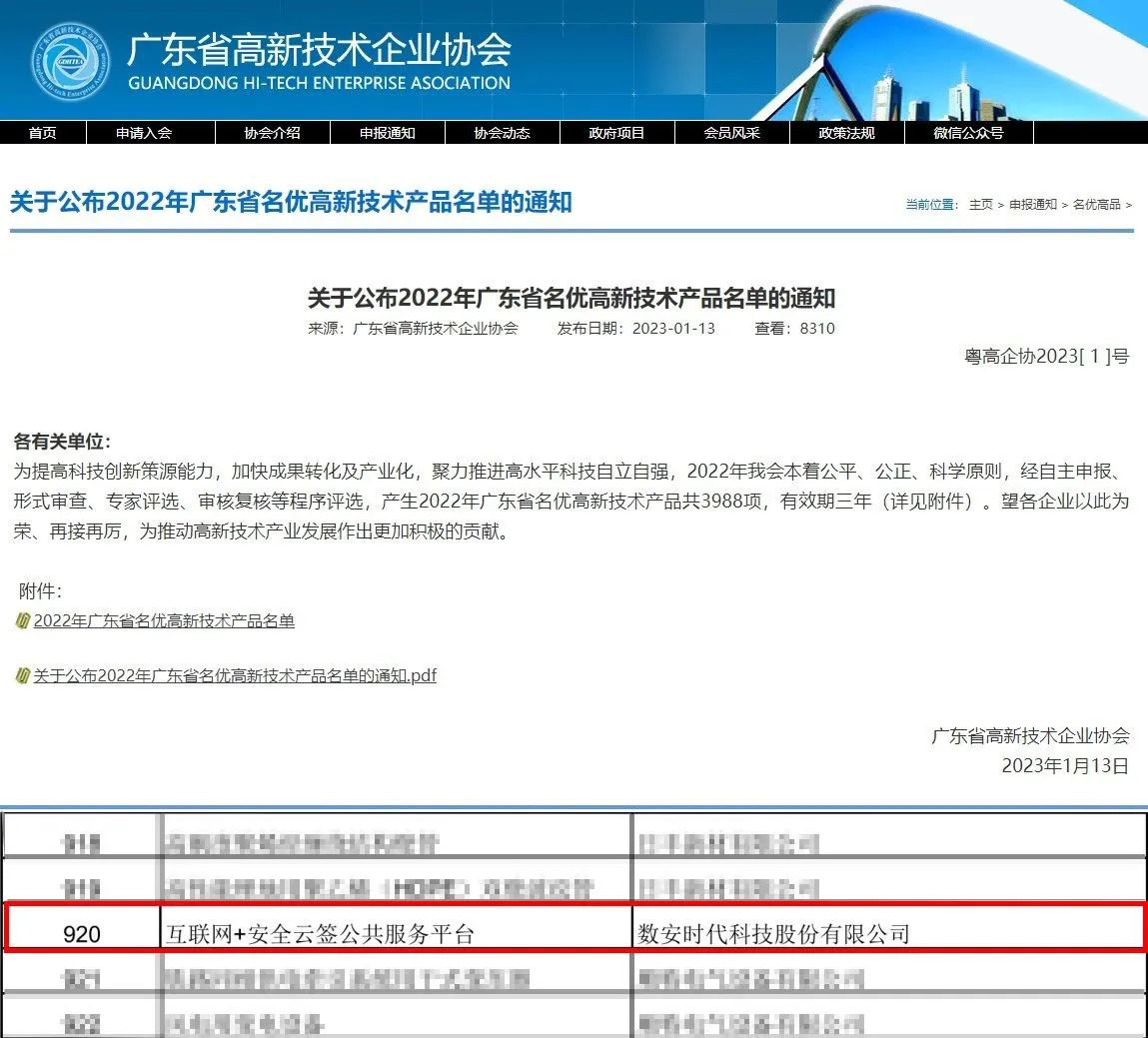Click the 申报通知 breadcrumb link
The image size is (1148, 1038).
coord(1033,204)
